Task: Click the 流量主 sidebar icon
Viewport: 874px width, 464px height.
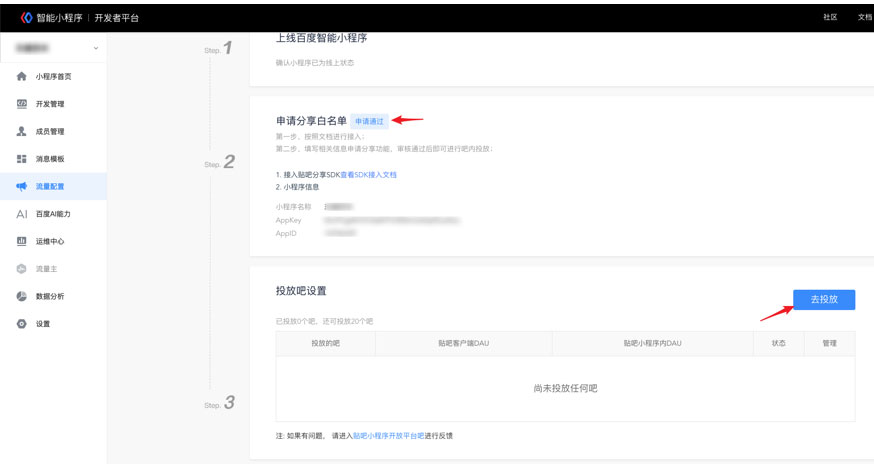Action: pyautogui.click(x=21, y=269)
